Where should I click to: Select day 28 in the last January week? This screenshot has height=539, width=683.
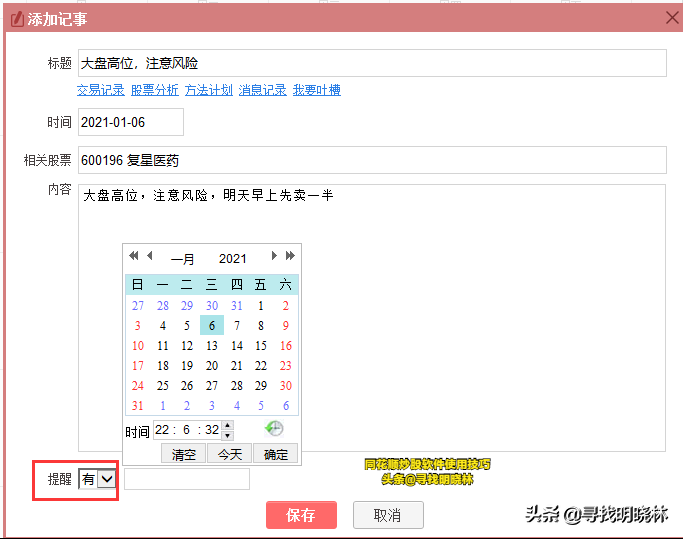point(237,386)
